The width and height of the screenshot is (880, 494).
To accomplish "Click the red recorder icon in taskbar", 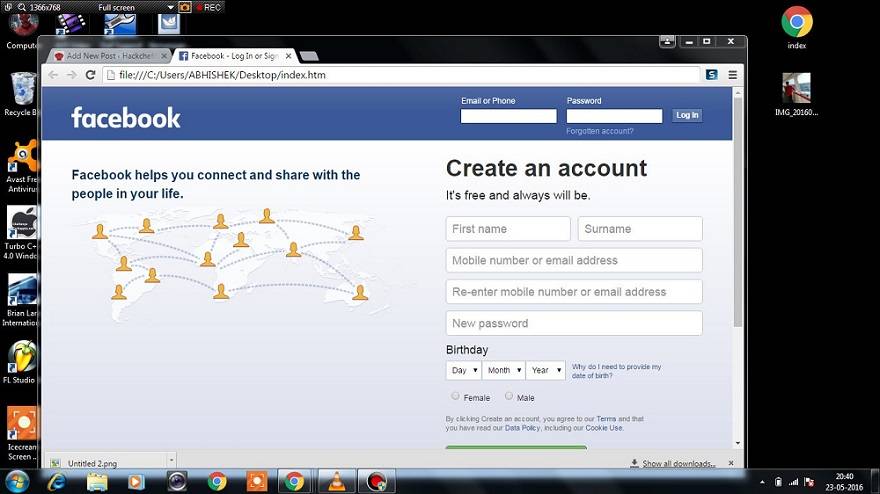I will coord(377,482).
